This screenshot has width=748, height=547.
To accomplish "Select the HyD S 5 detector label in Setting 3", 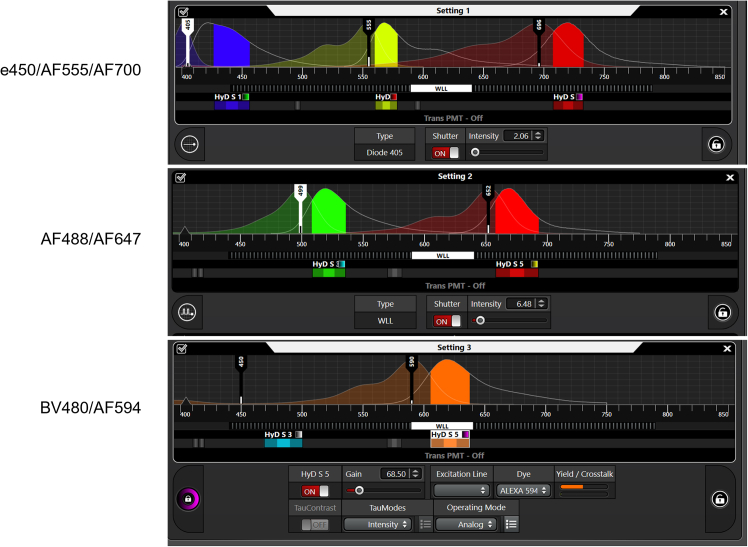I will 445,435.
